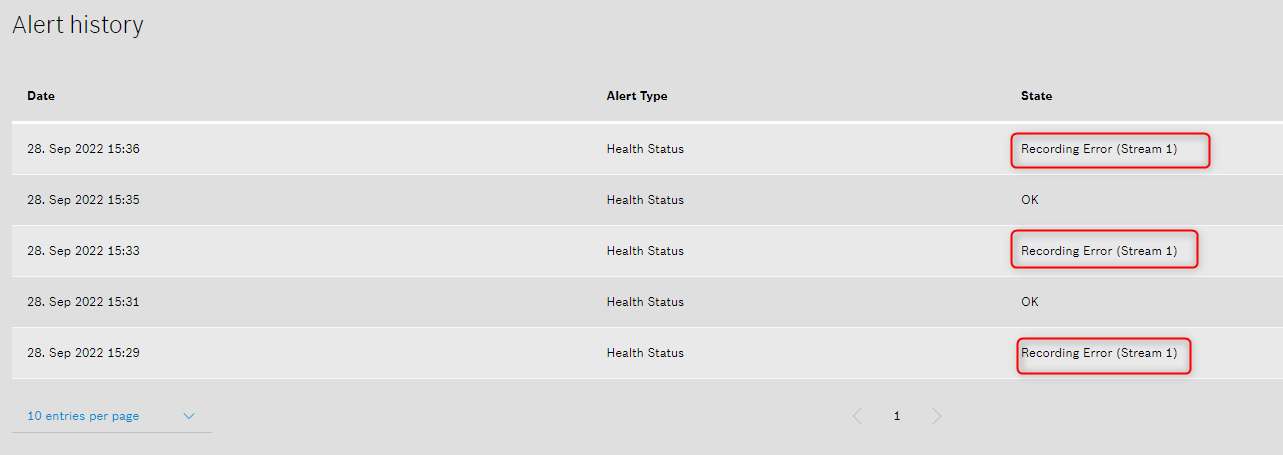
Task: Select the 28. Sep 2022 15:29 date
Action: [83, 353]
